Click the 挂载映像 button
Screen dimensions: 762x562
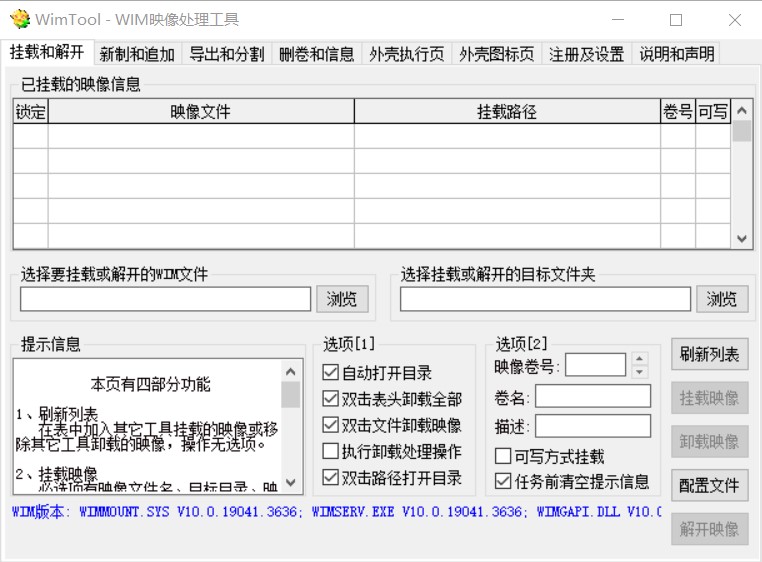pos(710,398)
